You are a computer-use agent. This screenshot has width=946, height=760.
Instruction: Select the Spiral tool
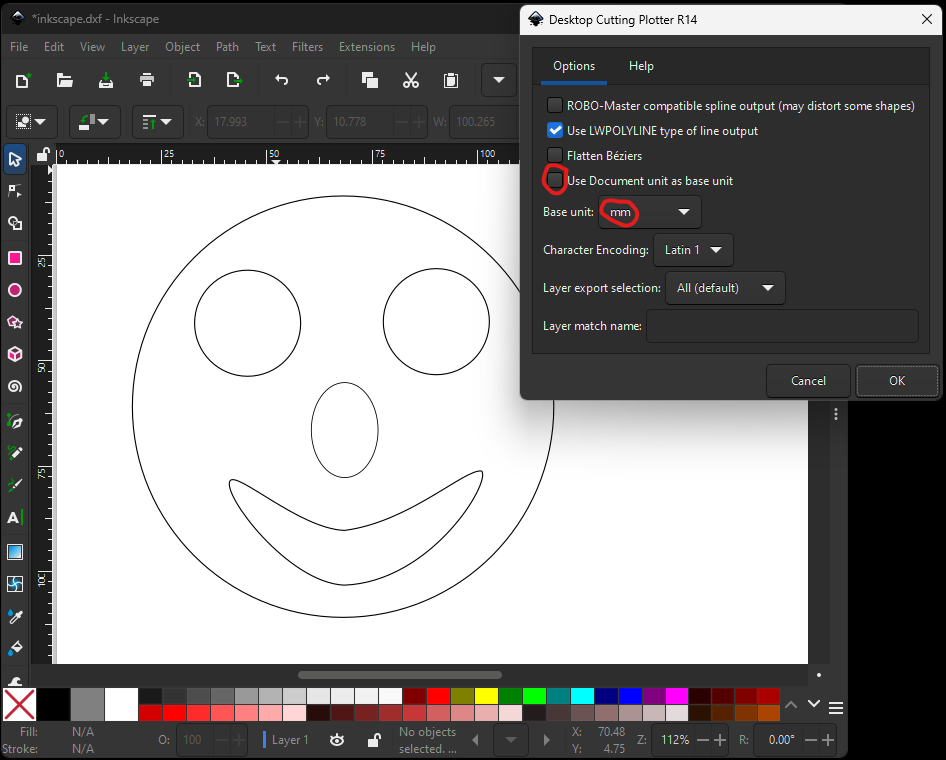click(x=14, y=386)
